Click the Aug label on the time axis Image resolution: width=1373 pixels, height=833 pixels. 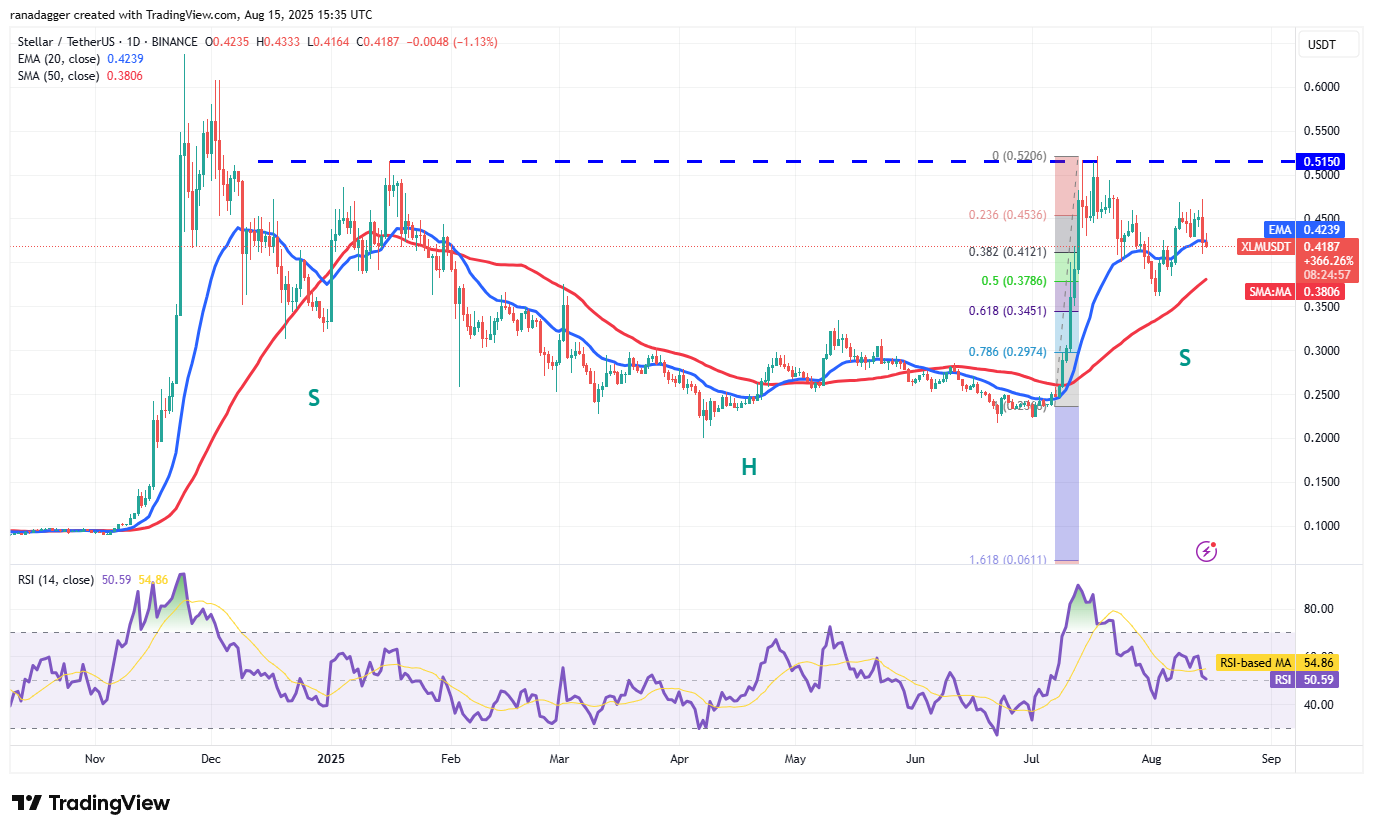(1151, 759)
